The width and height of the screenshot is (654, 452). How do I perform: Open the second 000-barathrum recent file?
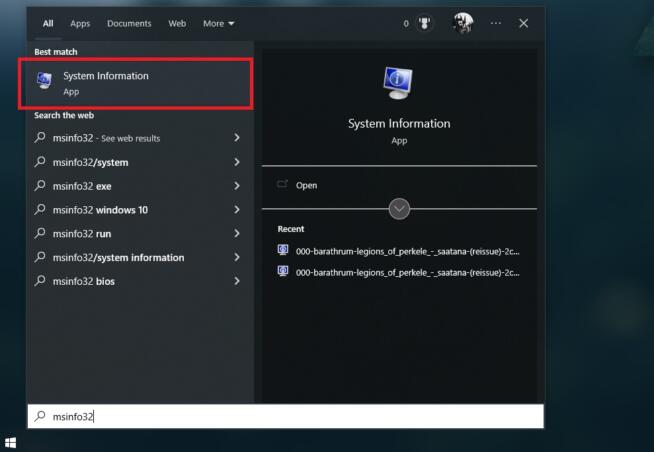click(x=400, y=272)
